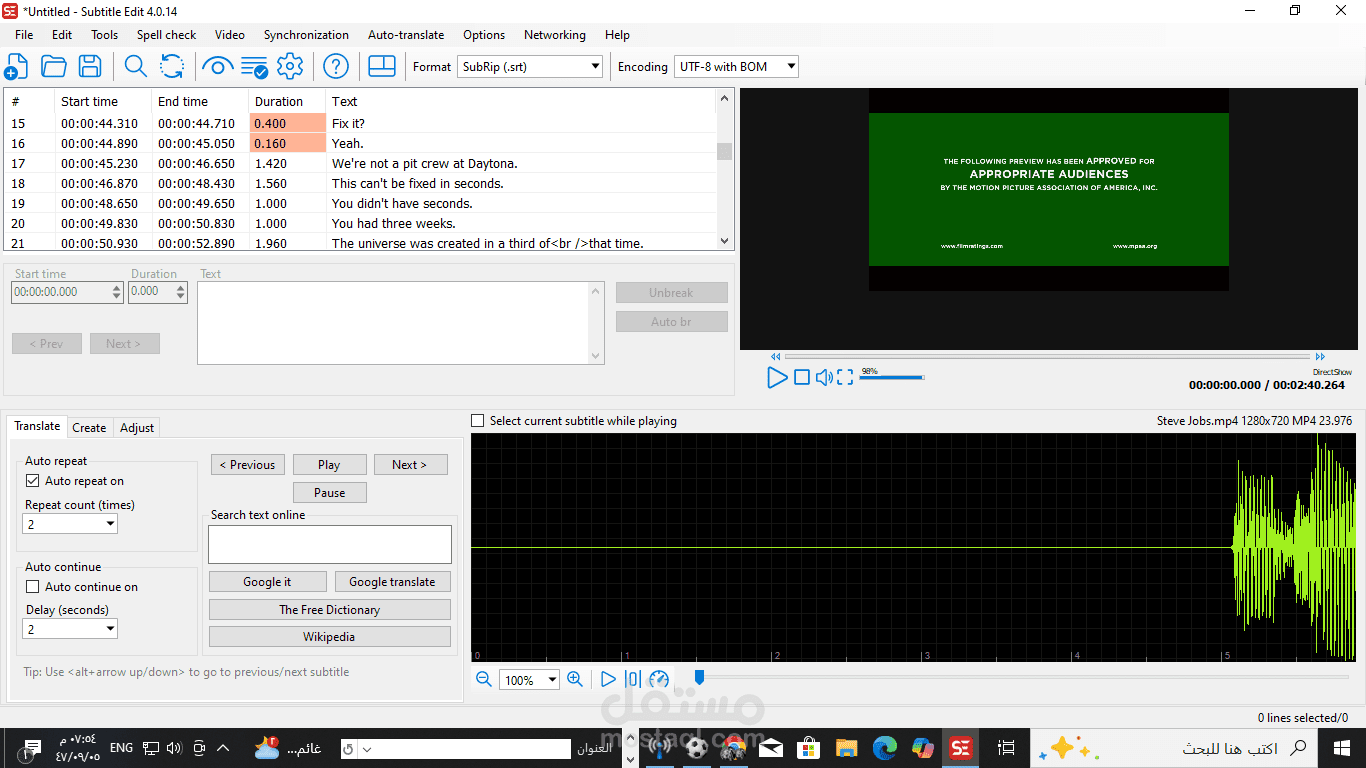
Task: Click the Pause button
Action: click(x=330, y=493)
